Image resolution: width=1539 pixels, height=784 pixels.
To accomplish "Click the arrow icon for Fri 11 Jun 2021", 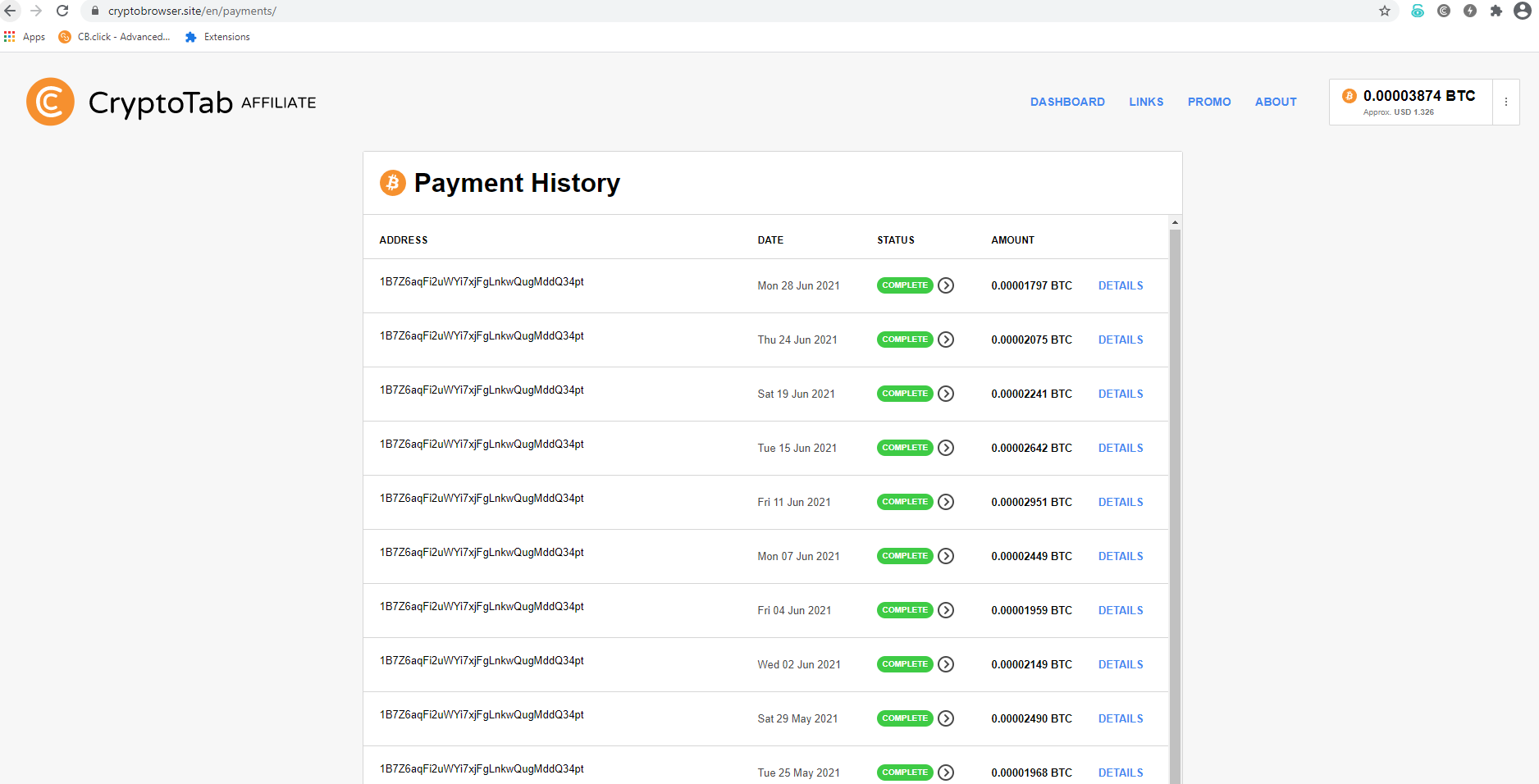I will click(x=946, y=502).
